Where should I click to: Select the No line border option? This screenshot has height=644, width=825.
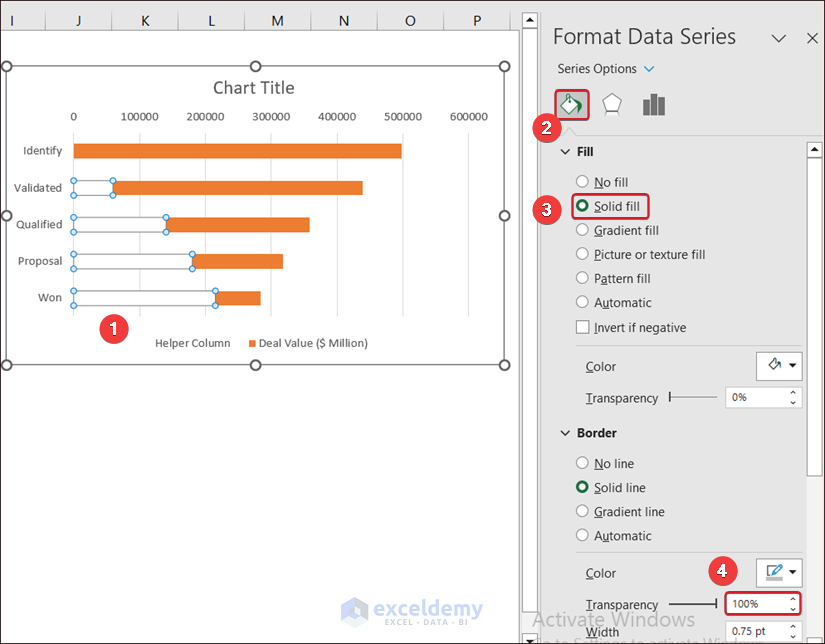tap(583, 464)
